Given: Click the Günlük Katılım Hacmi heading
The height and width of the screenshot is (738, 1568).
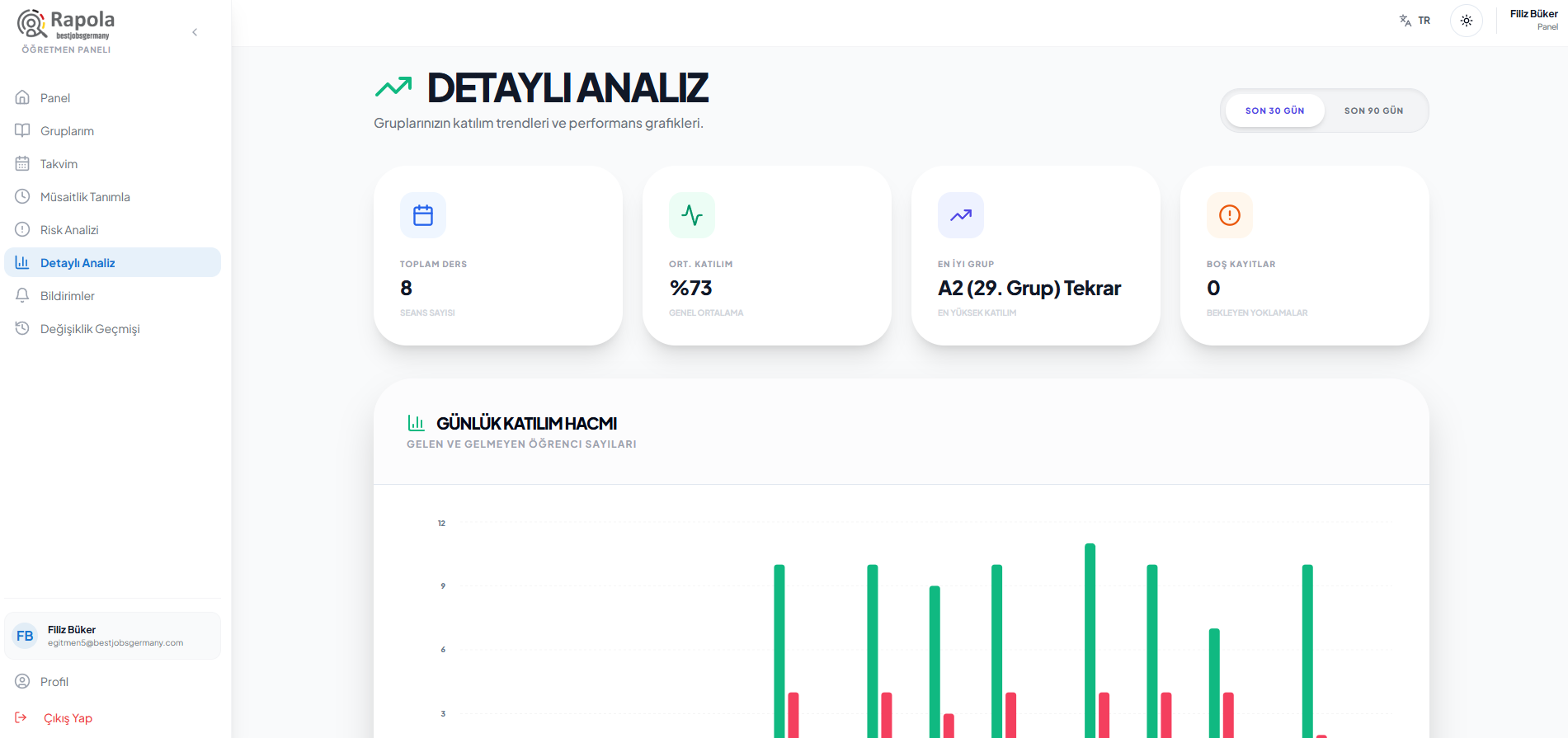Looking at the screenshot, I should [x=527, y=423].
